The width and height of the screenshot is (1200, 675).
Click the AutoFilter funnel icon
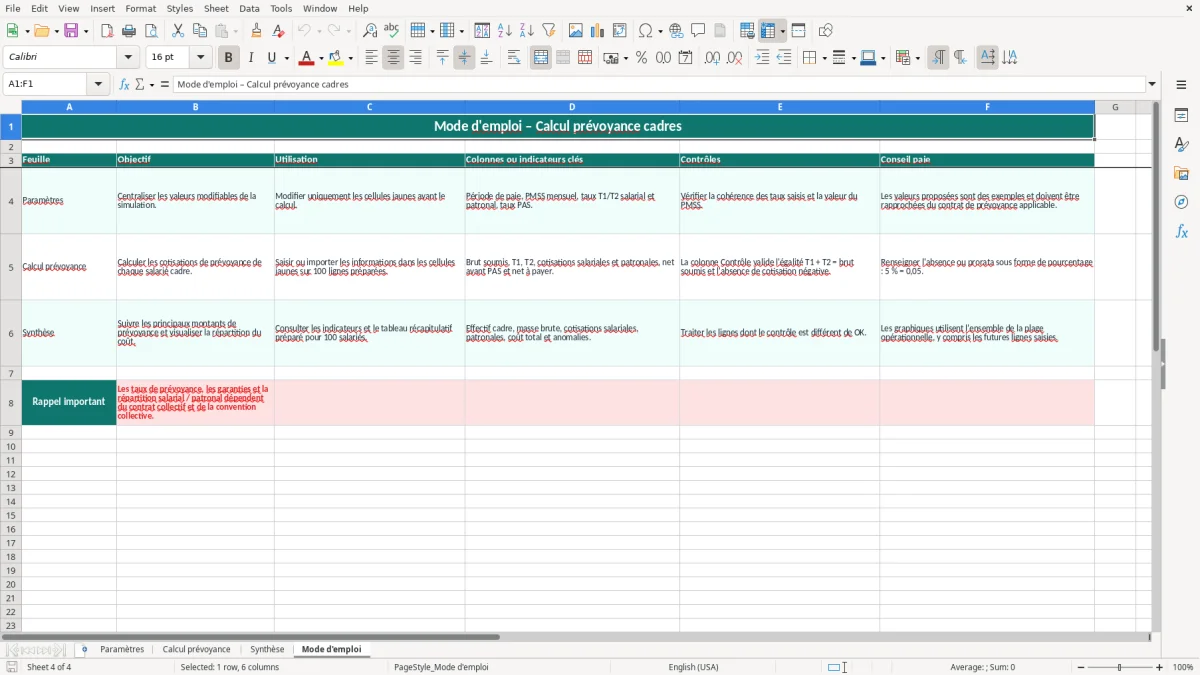click(549, 31)
